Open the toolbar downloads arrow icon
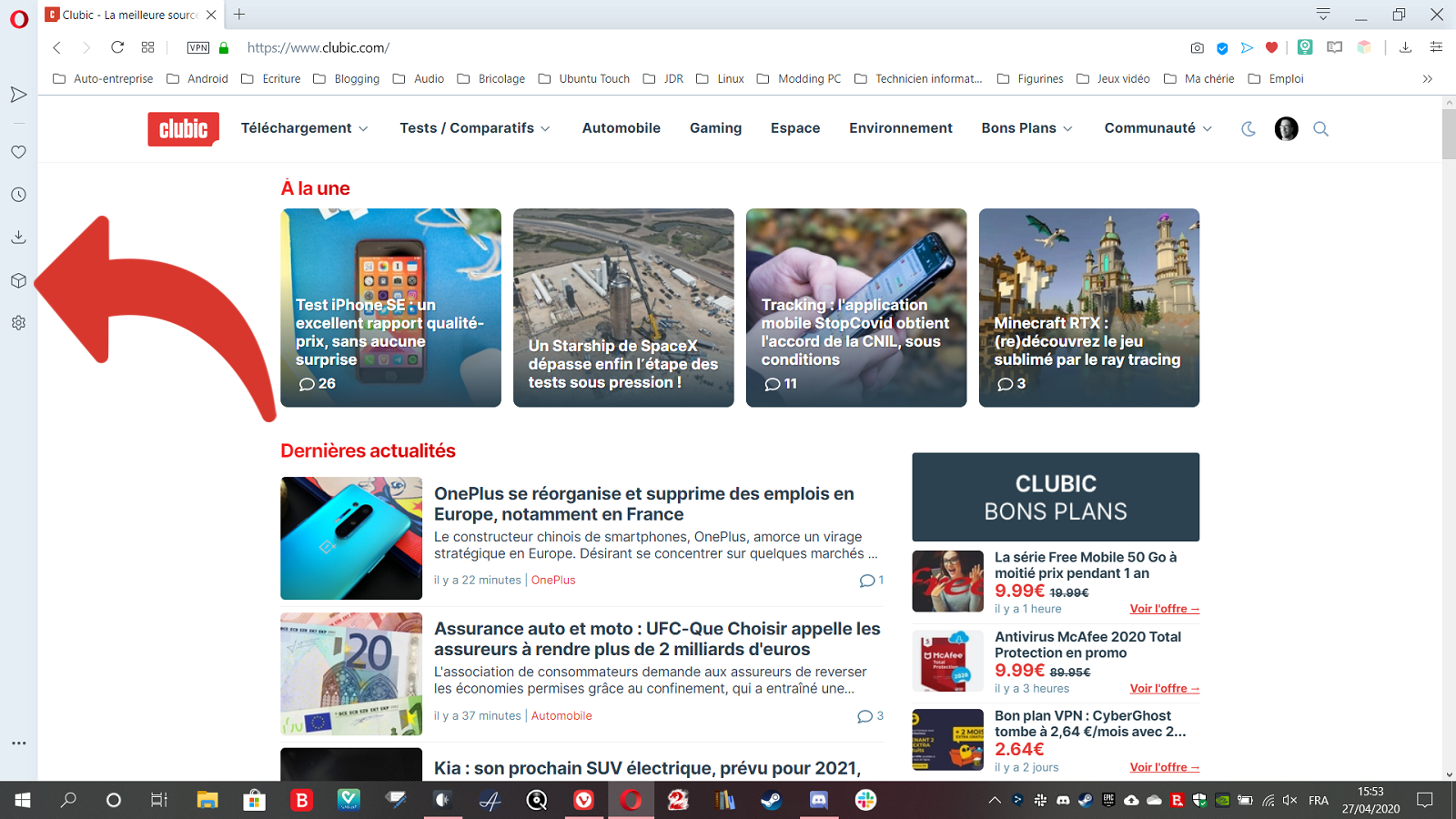This screenshot has height=819, width=1456. click(x=1405, y=47)
